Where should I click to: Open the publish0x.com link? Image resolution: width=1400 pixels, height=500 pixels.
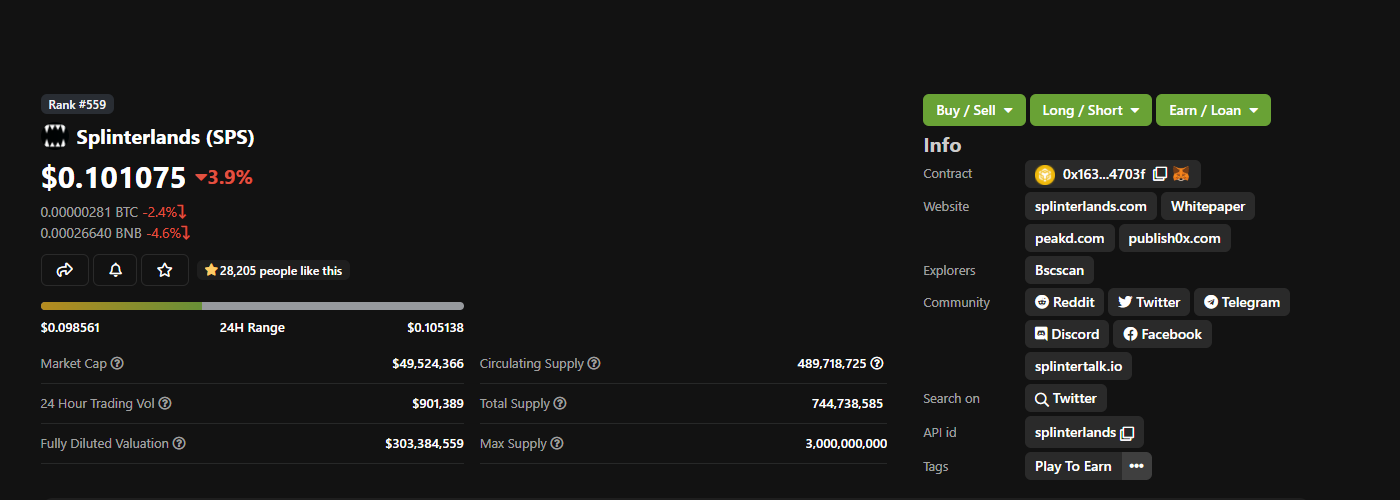point(1175,238)
